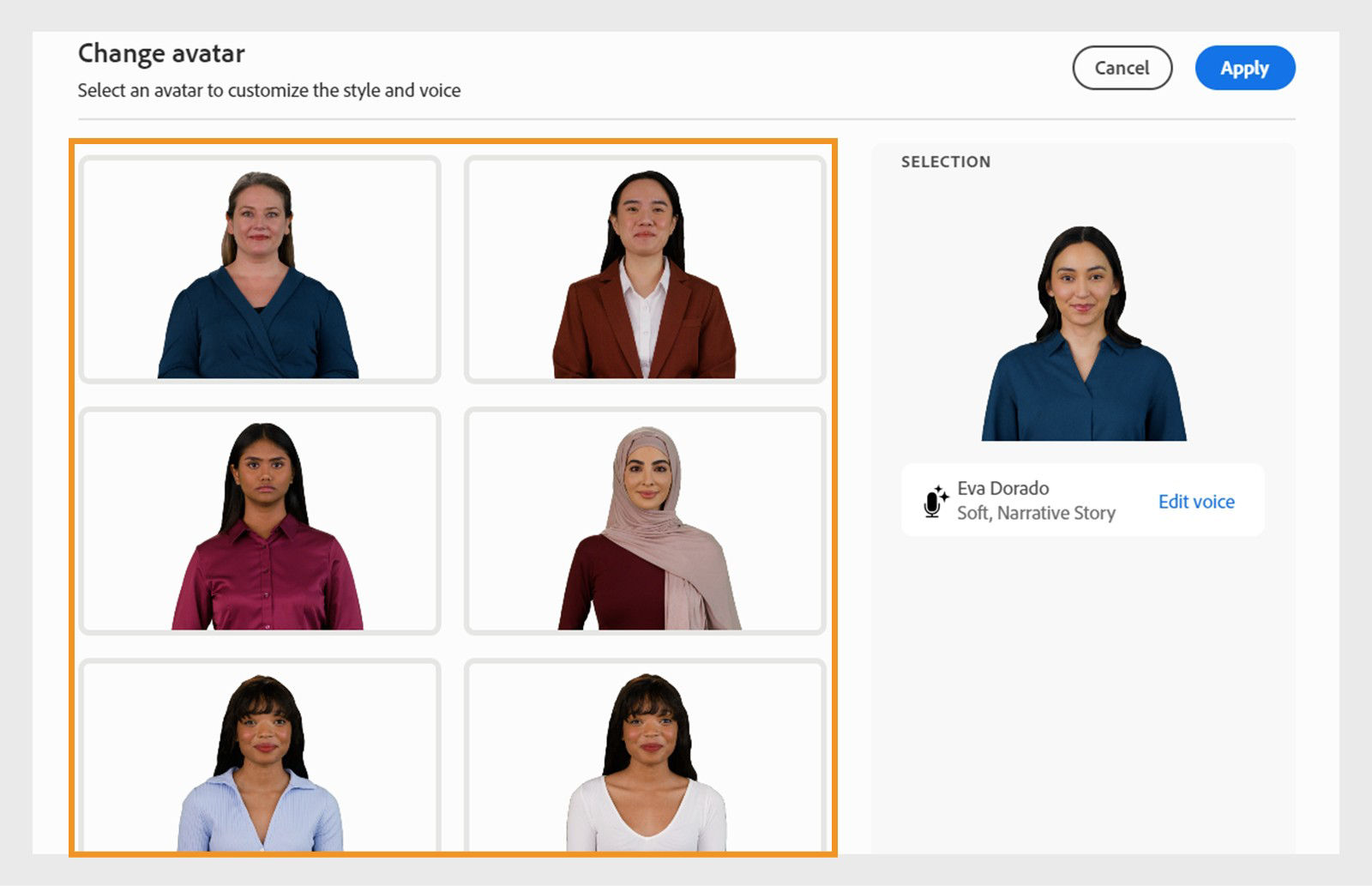Apply the selected avatar
Screen dimensions: 1372x886
(x=1244, y=68)
